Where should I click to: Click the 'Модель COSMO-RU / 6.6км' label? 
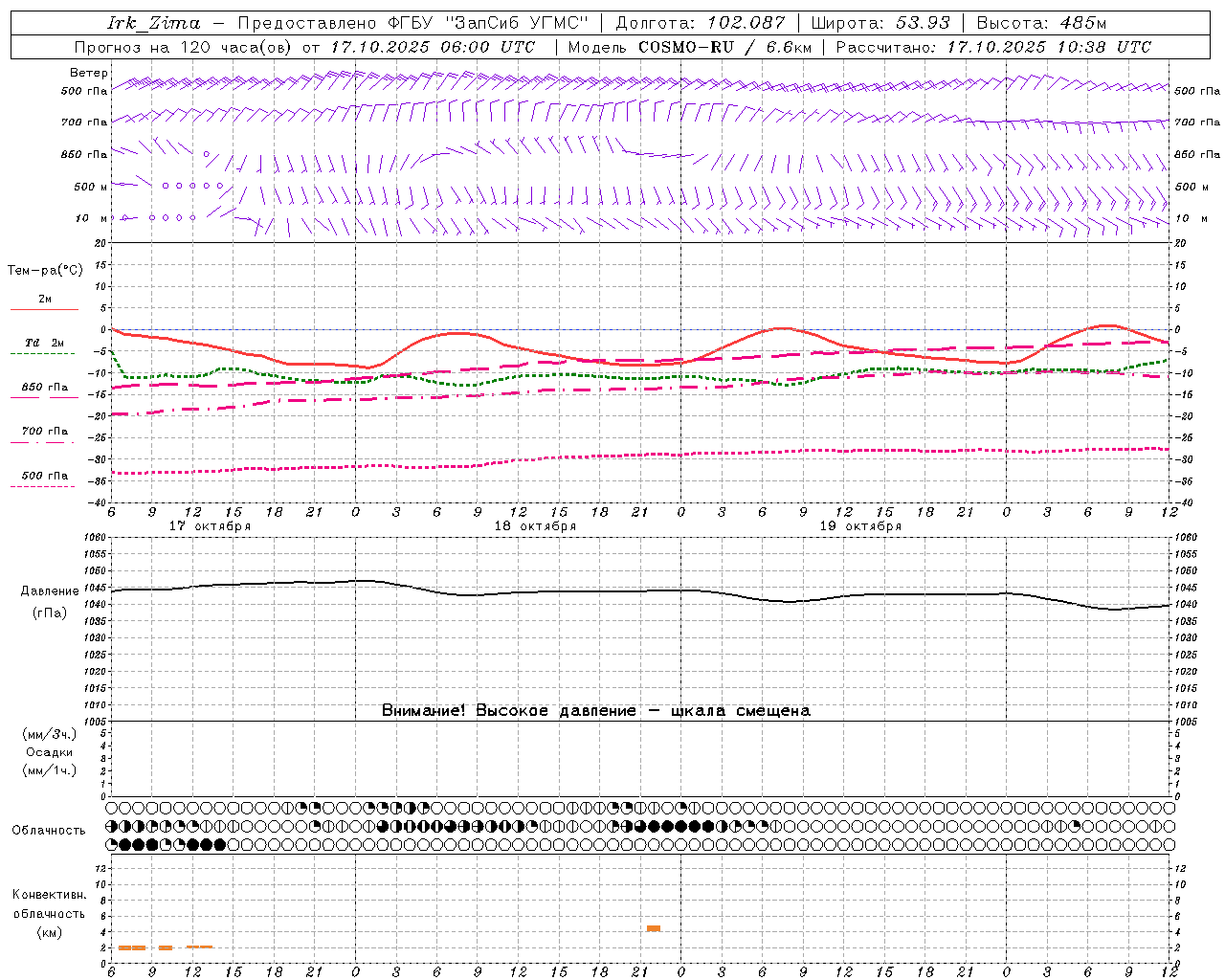click(x=690, y=47)
